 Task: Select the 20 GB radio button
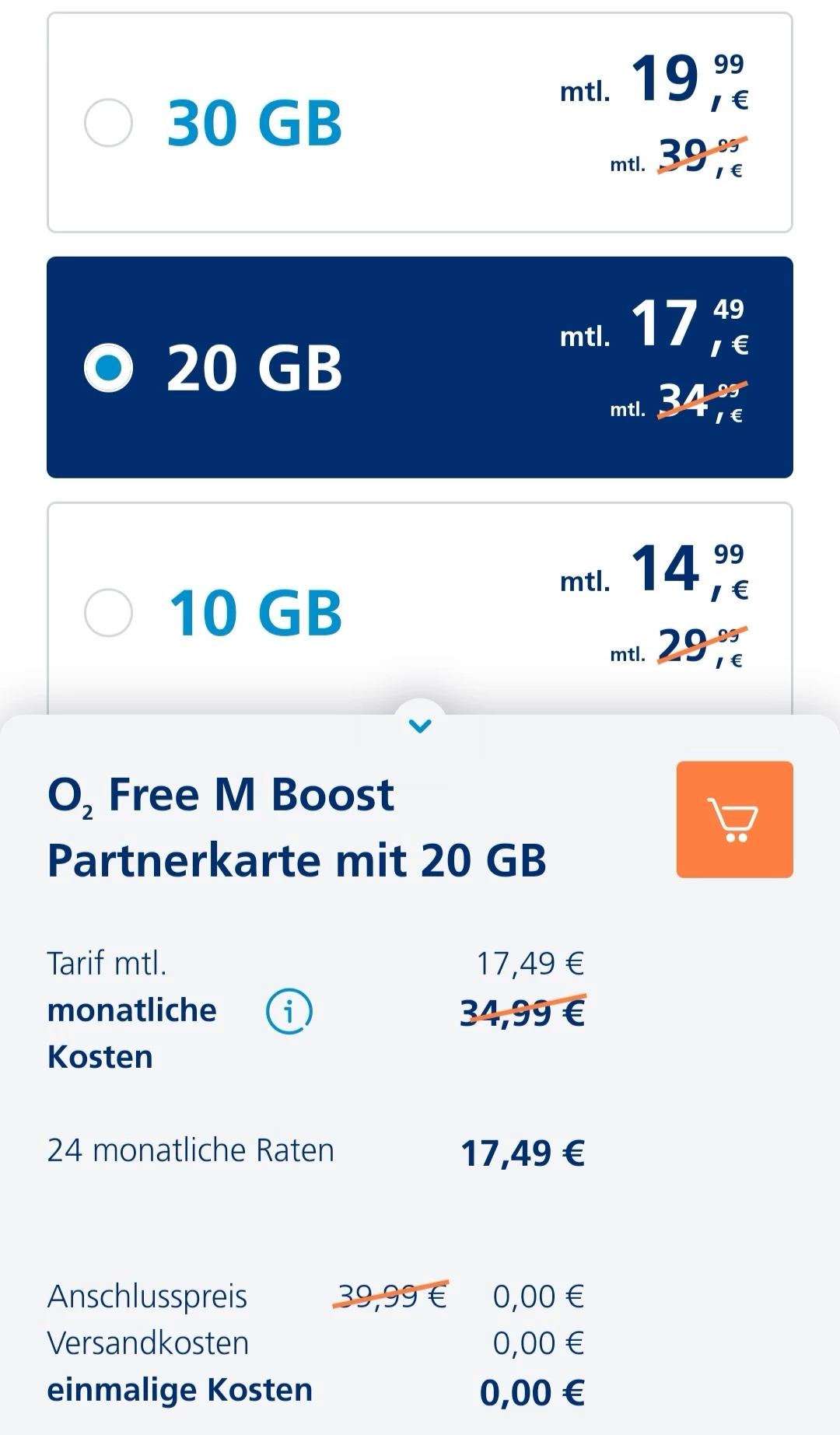[108, 368]
